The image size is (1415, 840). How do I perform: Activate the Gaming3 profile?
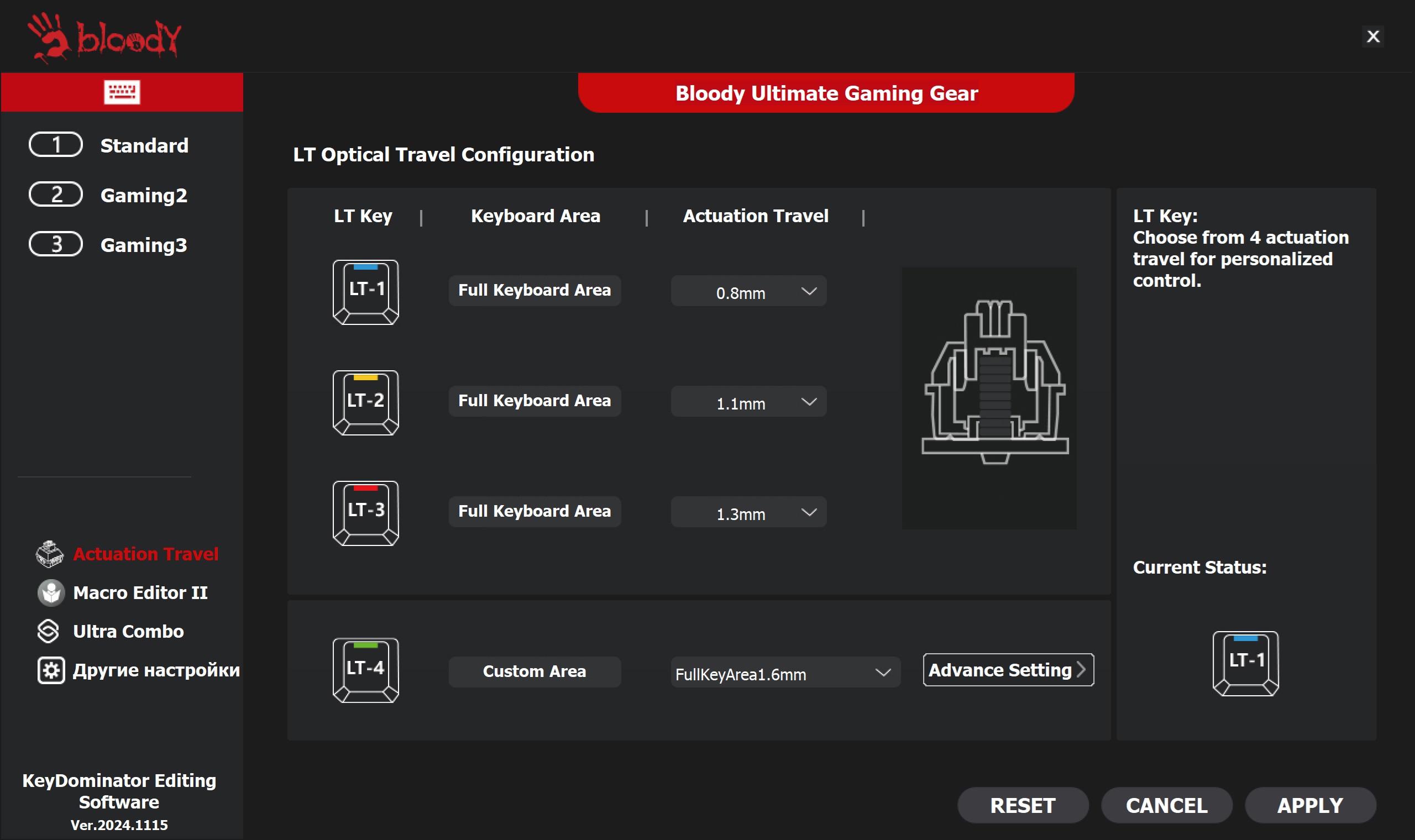point(109,245)
